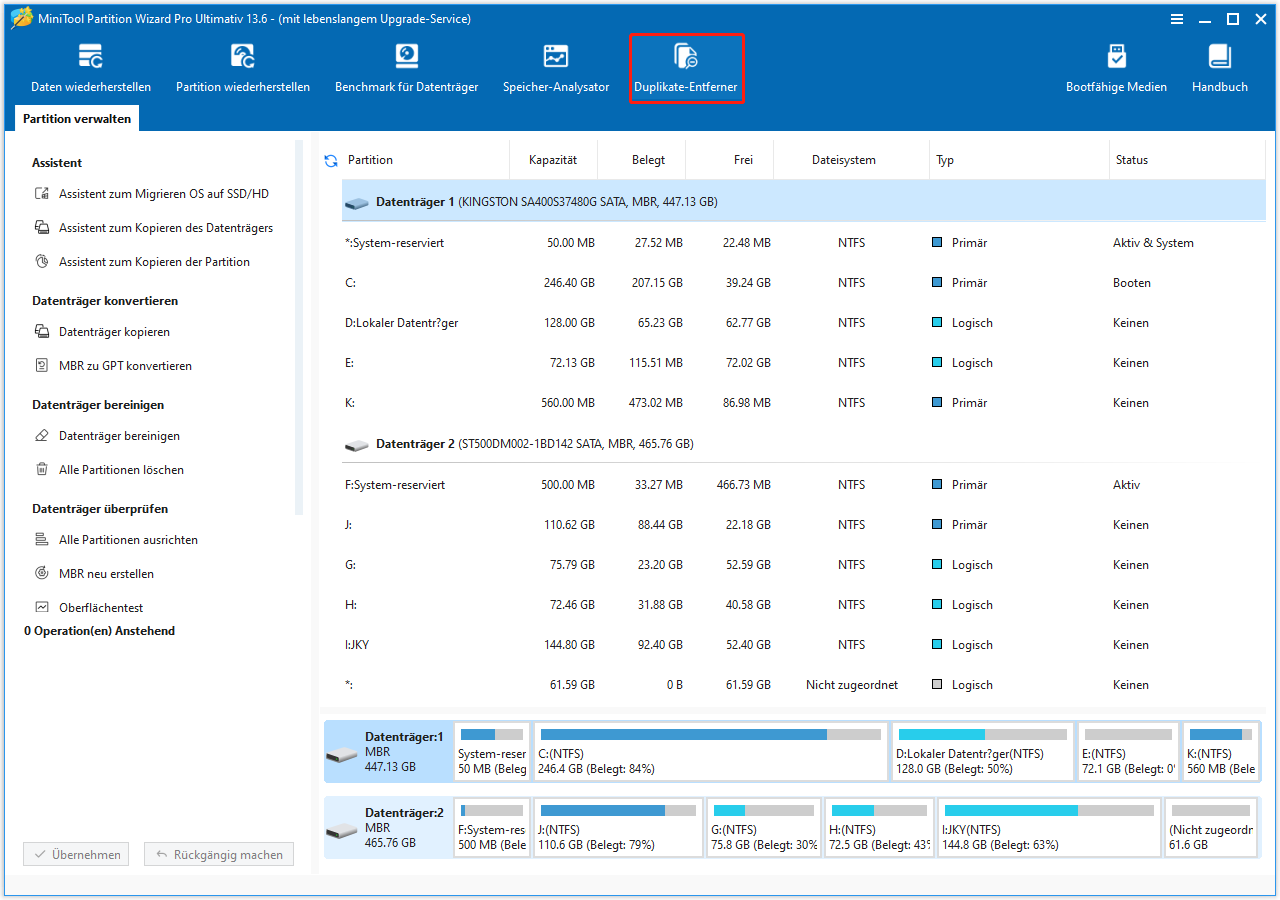Select the J: partition row

coord(804,525)
